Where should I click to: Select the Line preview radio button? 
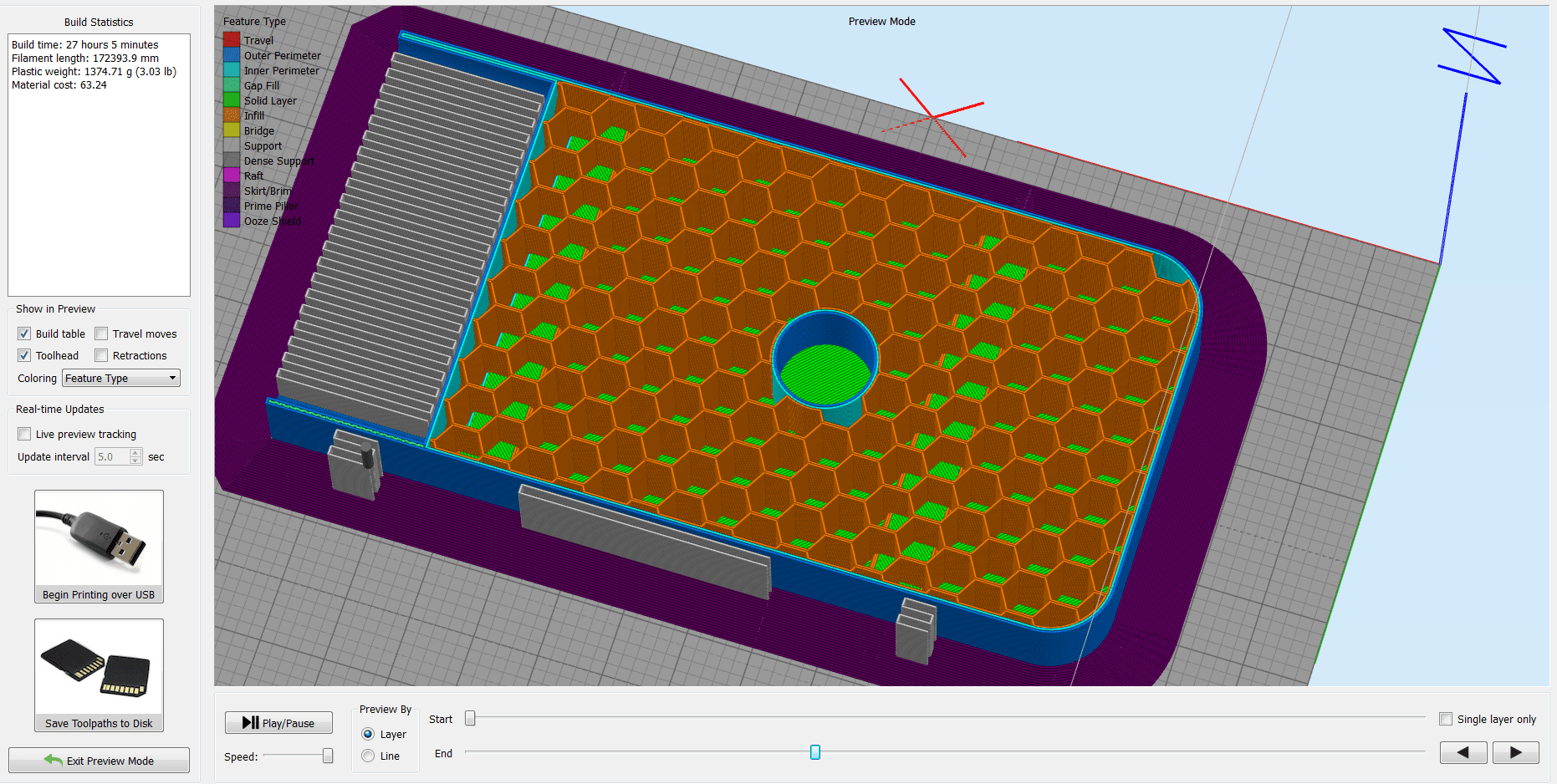click(368, 755)
